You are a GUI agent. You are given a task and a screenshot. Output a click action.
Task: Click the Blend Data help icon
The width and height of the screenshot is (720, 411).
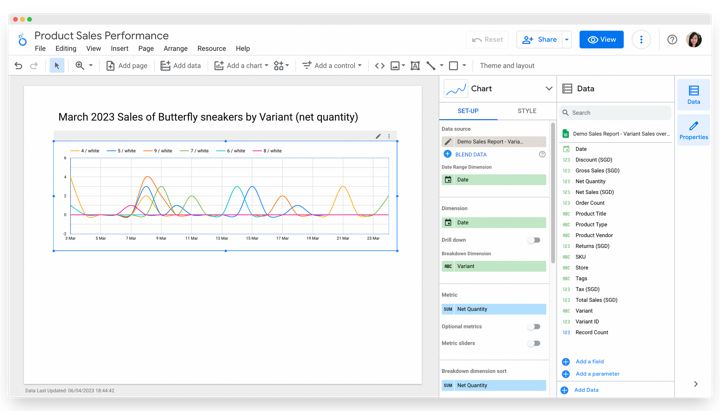click(x=542, y=154)
